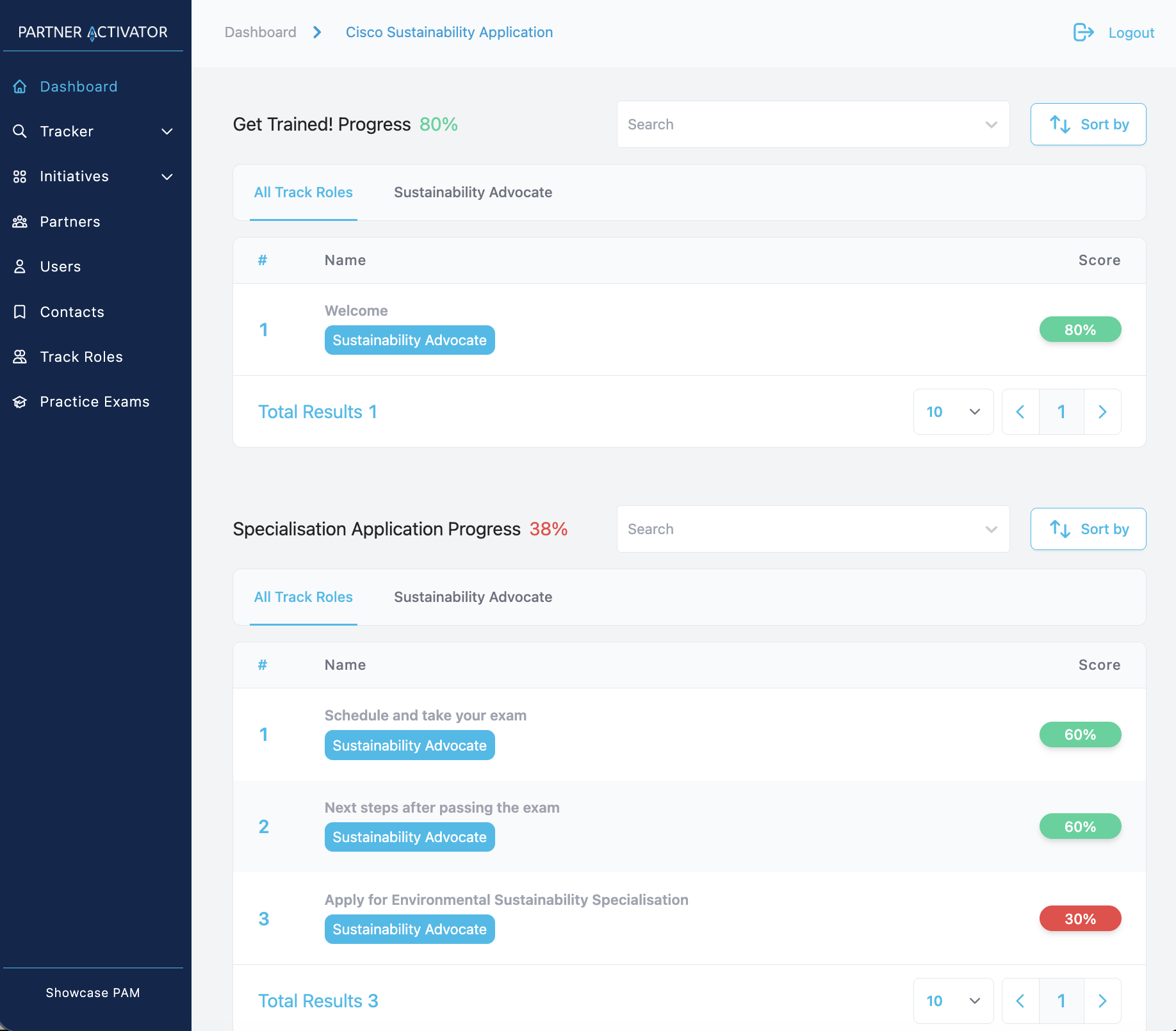The height and width of the screenshot is (1031, 1176).
Task: Click 60% score for Next steps row
Action: coord(1080,827)
